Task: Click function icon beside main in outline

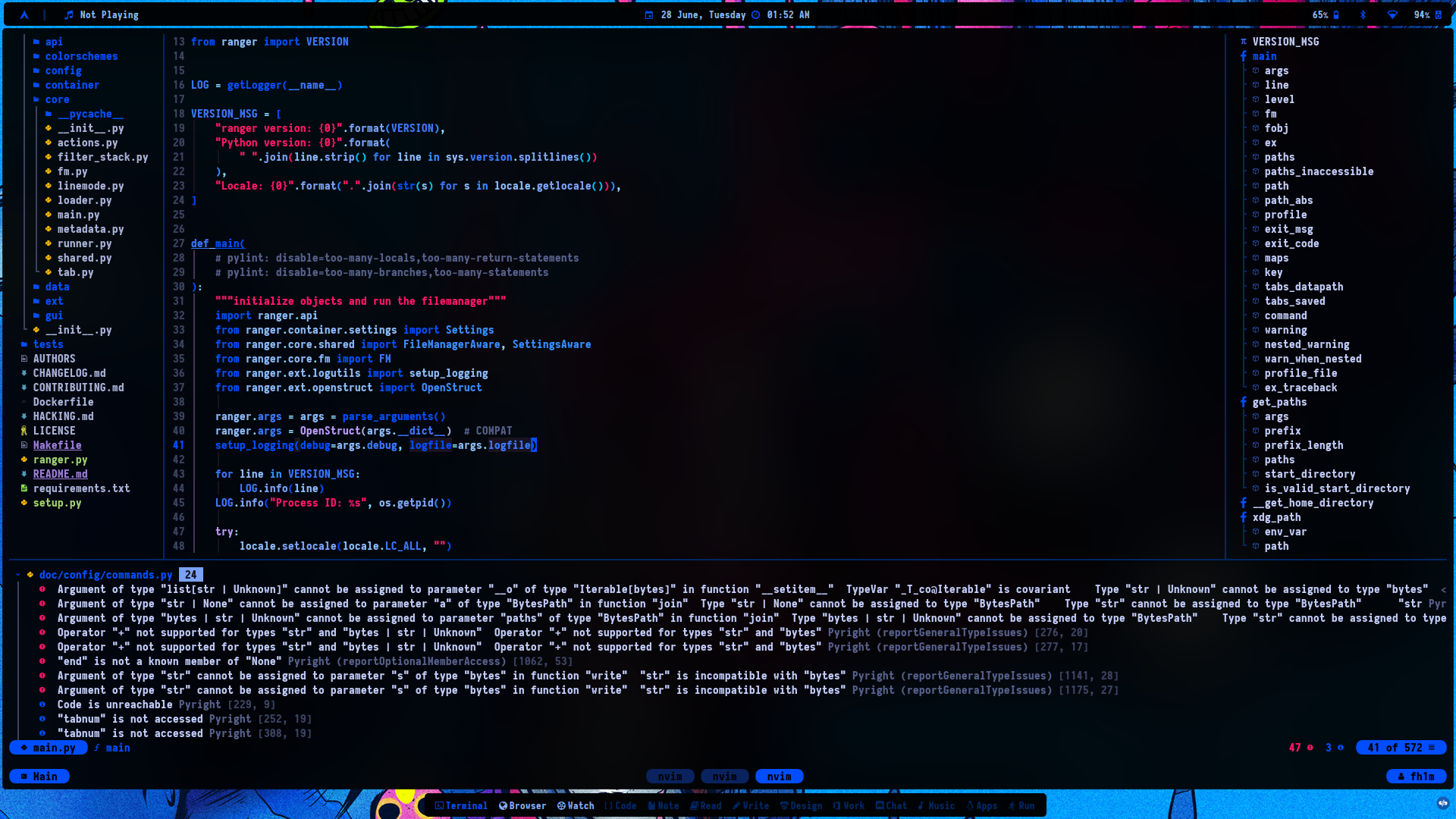Action: pyautogui.click(x=1244, y=56)
